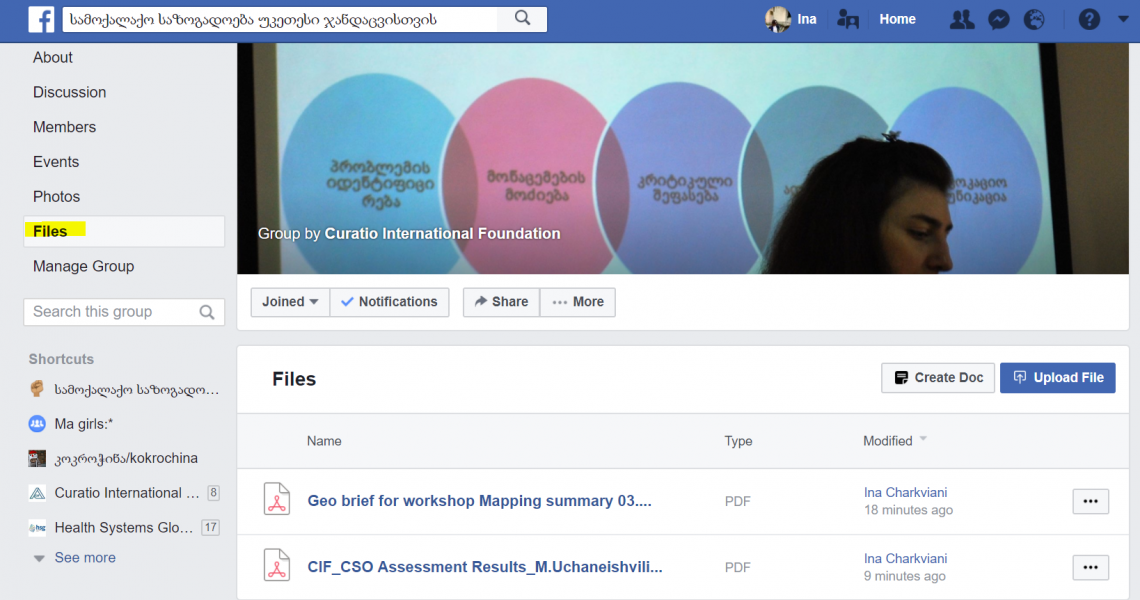Click Ina Charkviani on Geo brief row
This screenshot has width=1140, height=600.
tap(905, 492)
